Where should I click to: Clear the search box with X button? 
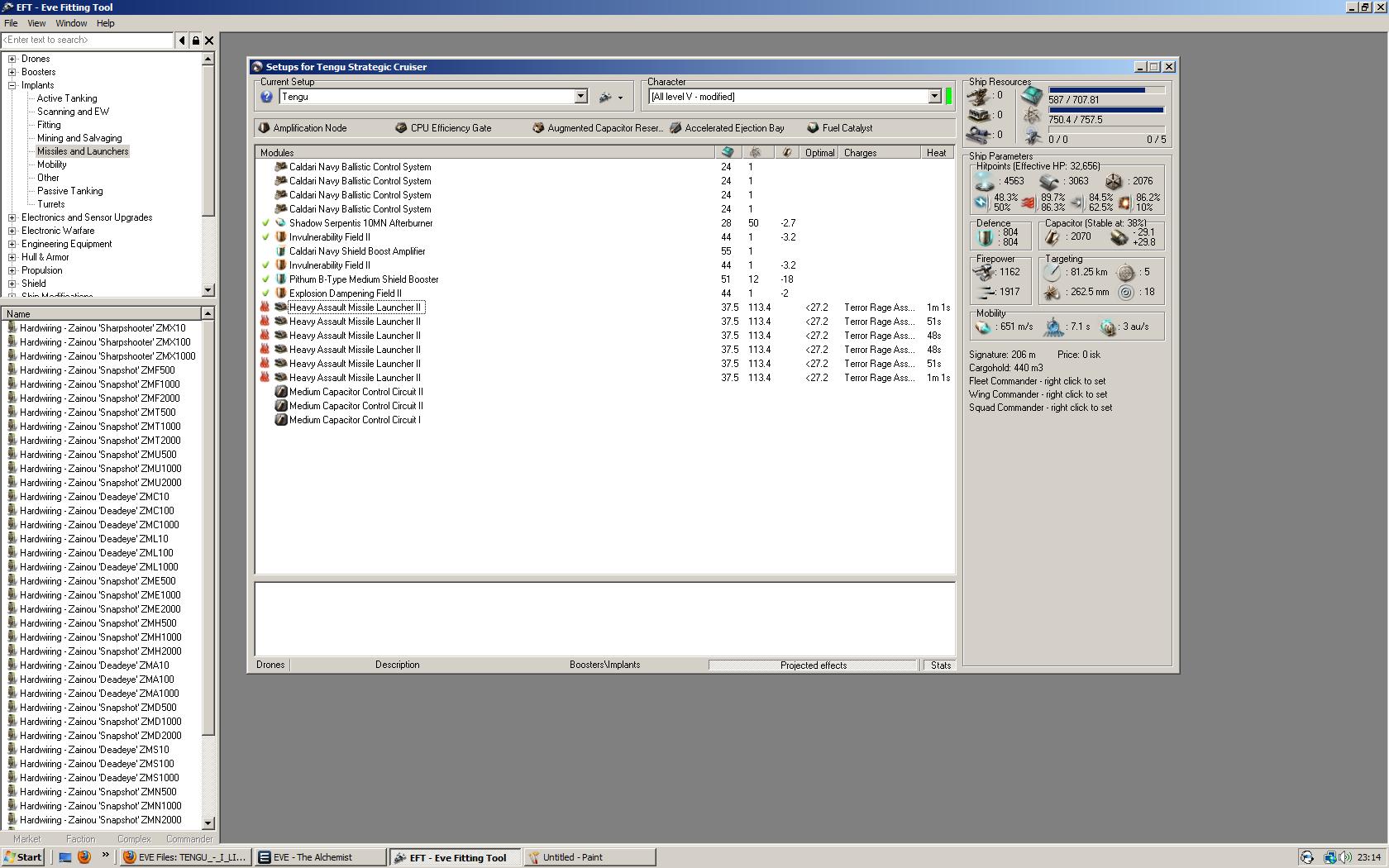(x=209, y=40)
